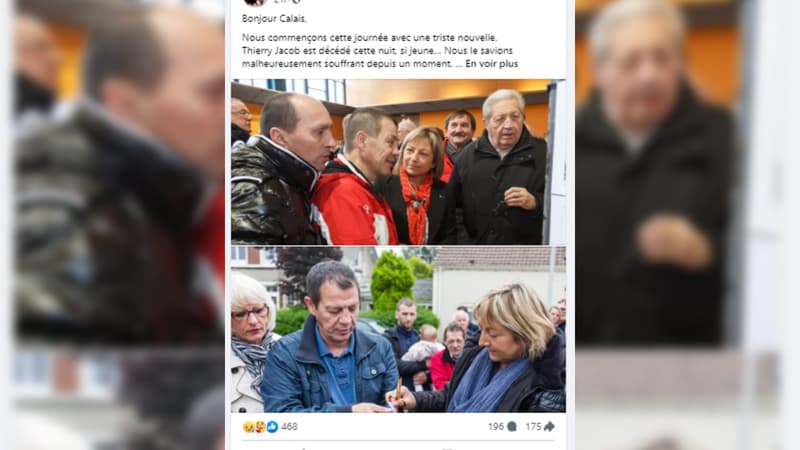Click the Bonjour Calais greeting line

click(274, 19)
